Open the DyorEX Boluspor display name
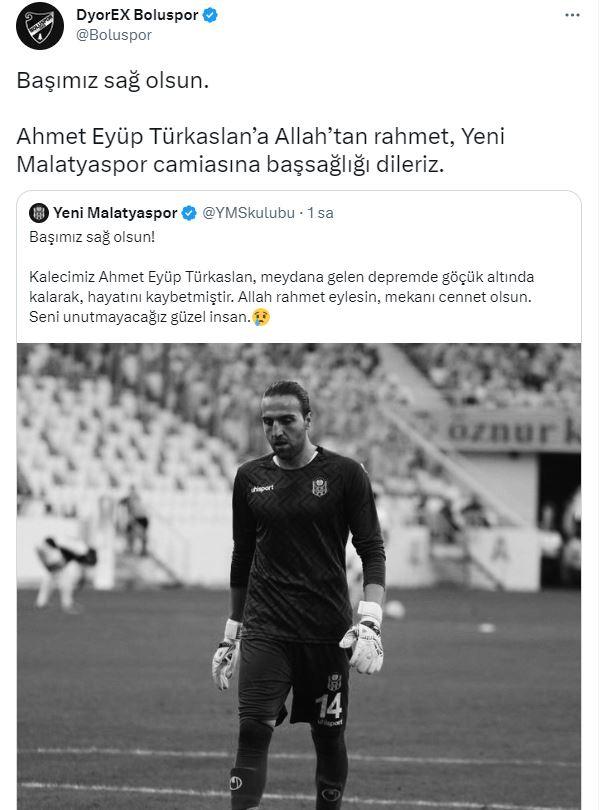The height and width of the screenshot is (810, 607). (137, 15)
